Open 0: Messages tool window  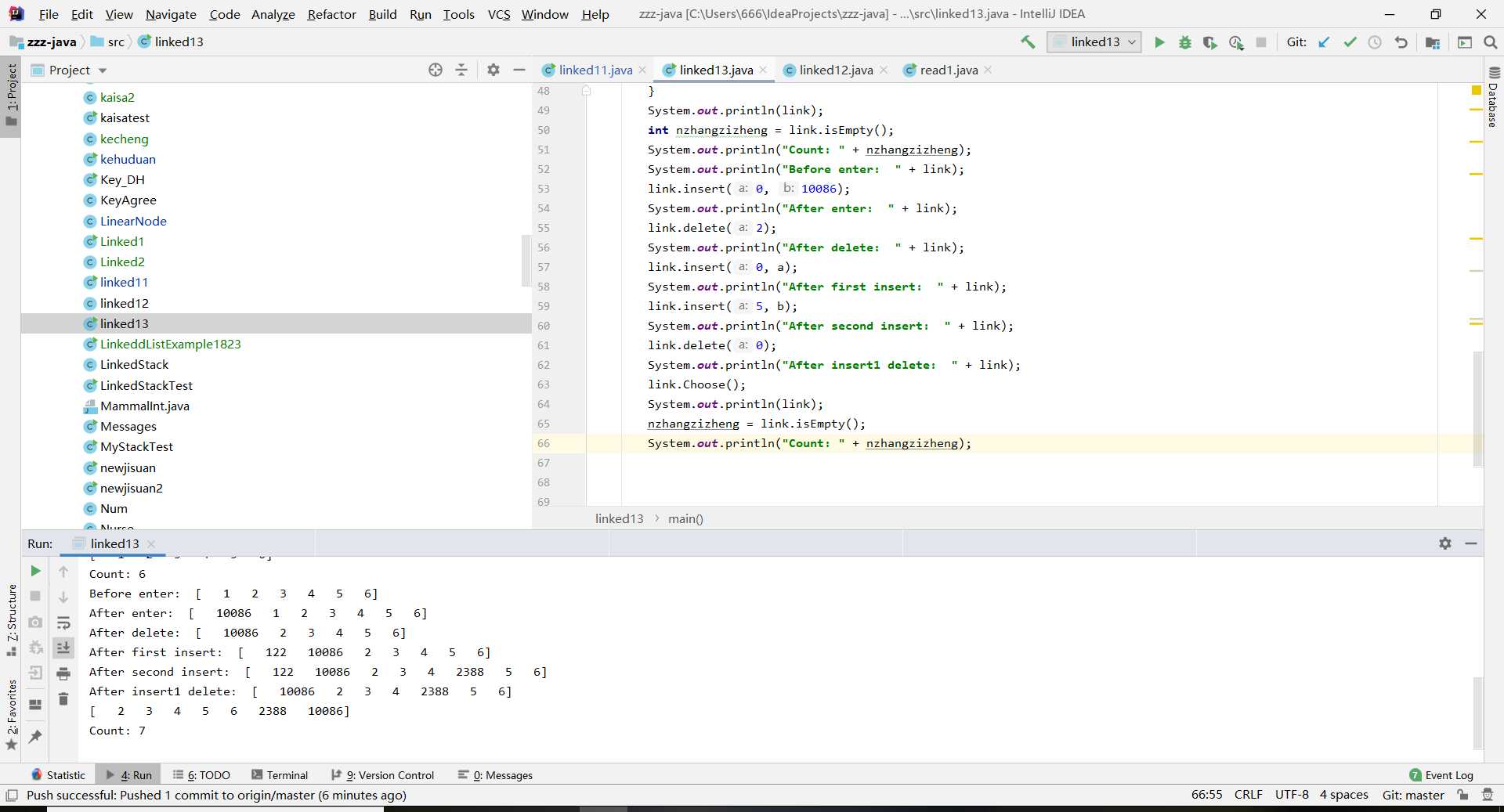(x=495, y=775)
